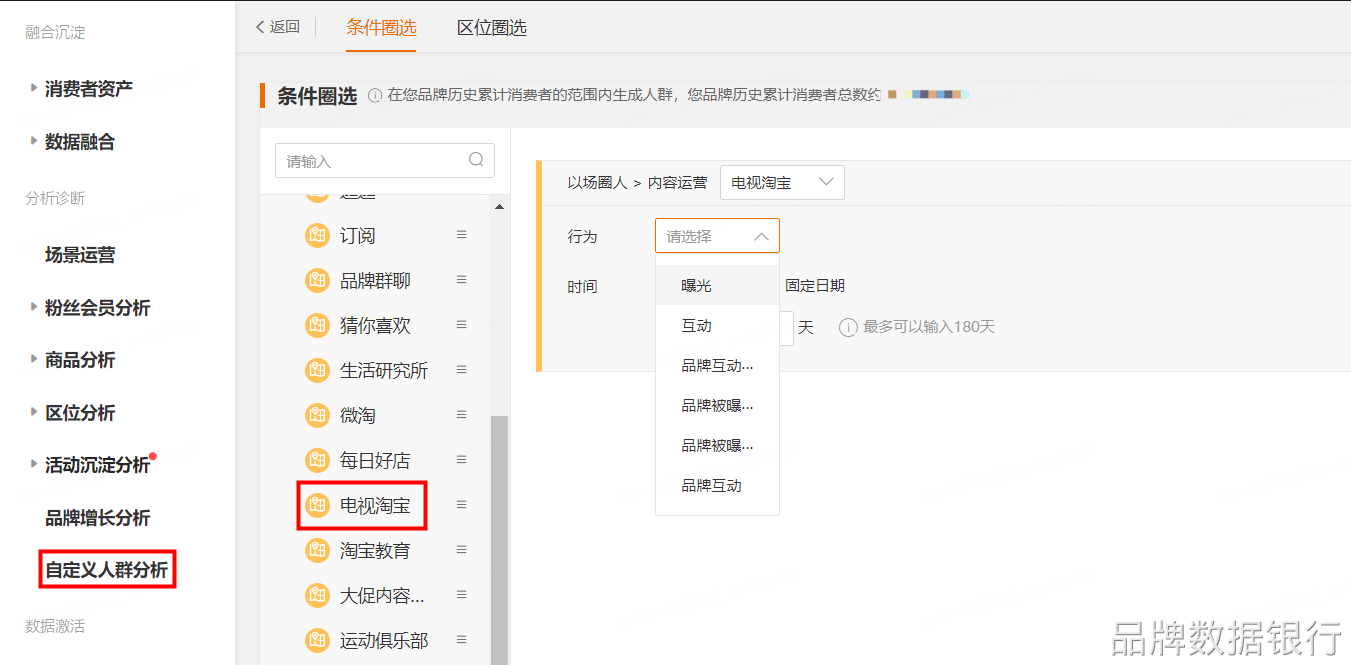Click the map icon beside 大促内容

317,596
